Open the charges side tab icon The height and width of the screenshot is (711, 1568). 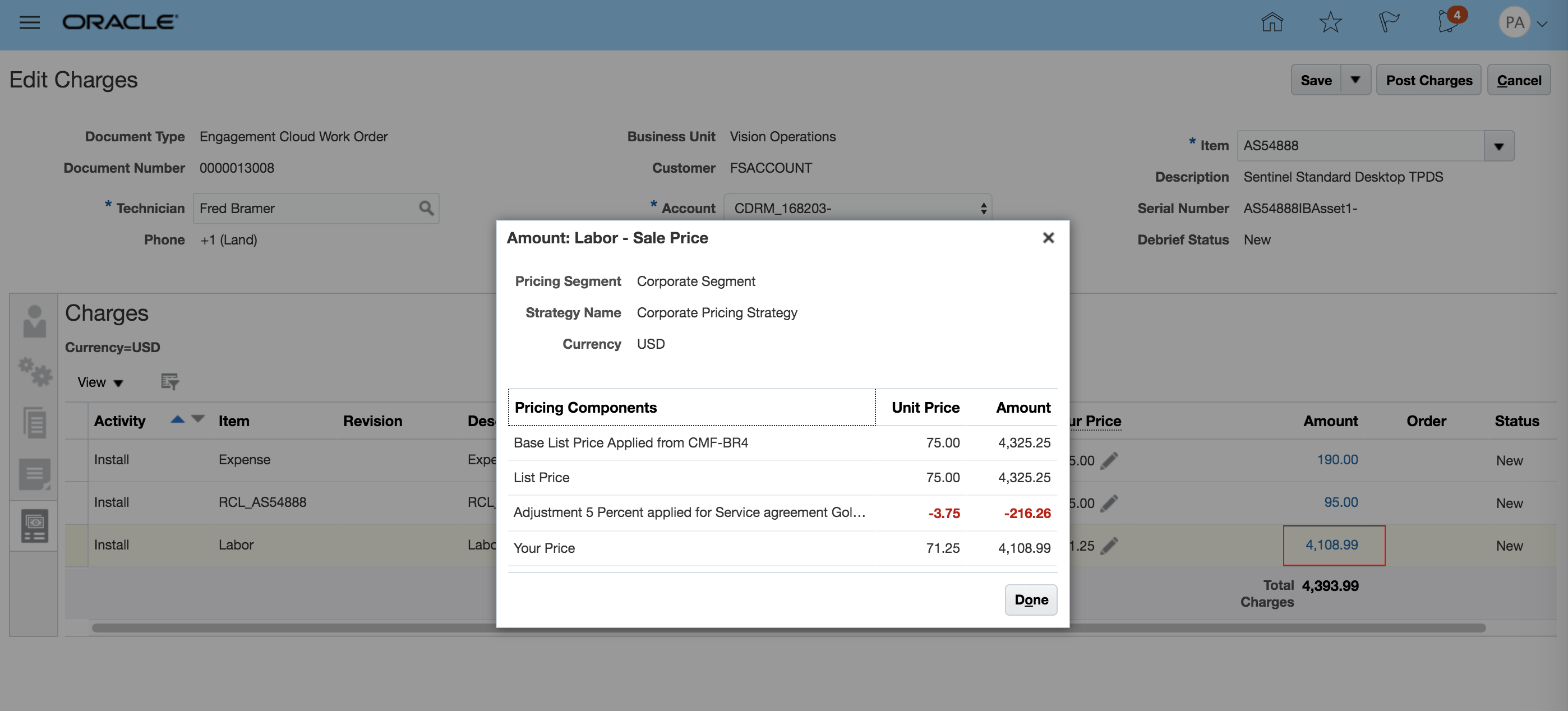(x=34, y=526)
